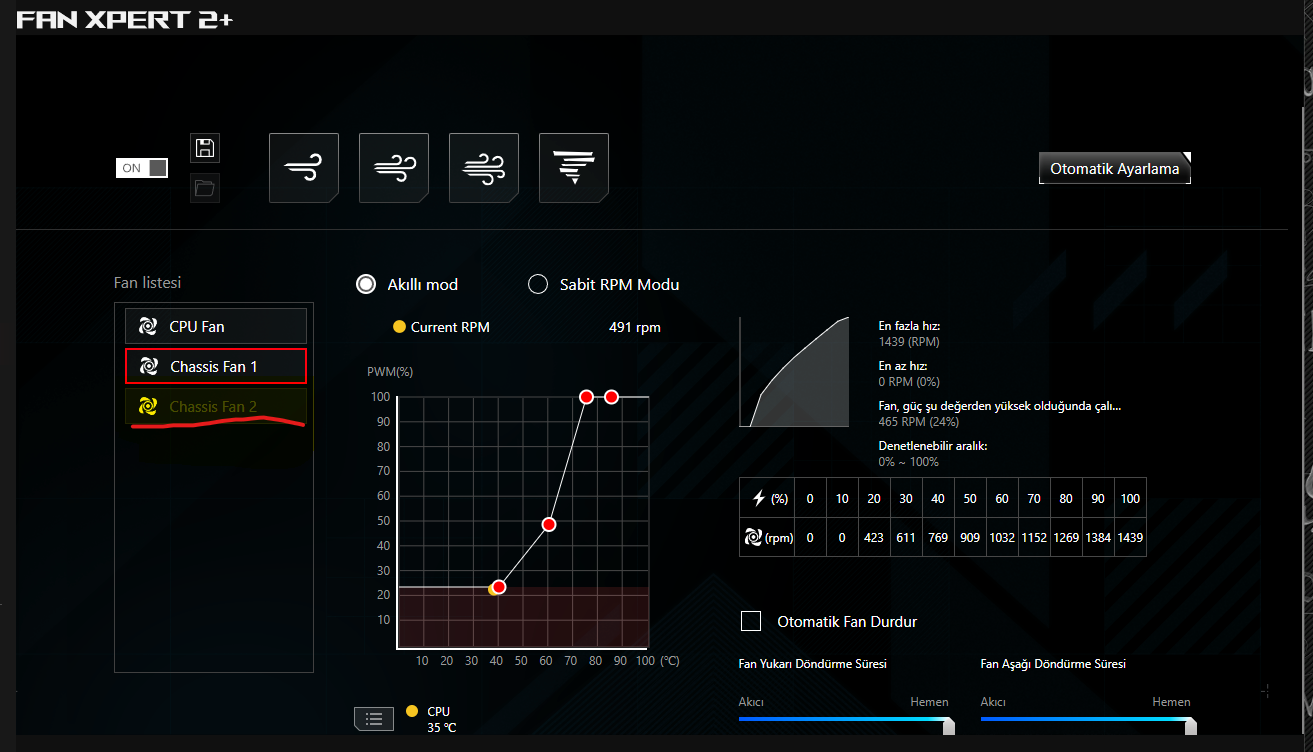Select the Turbo fan mode icon

(x=484, y=168)
